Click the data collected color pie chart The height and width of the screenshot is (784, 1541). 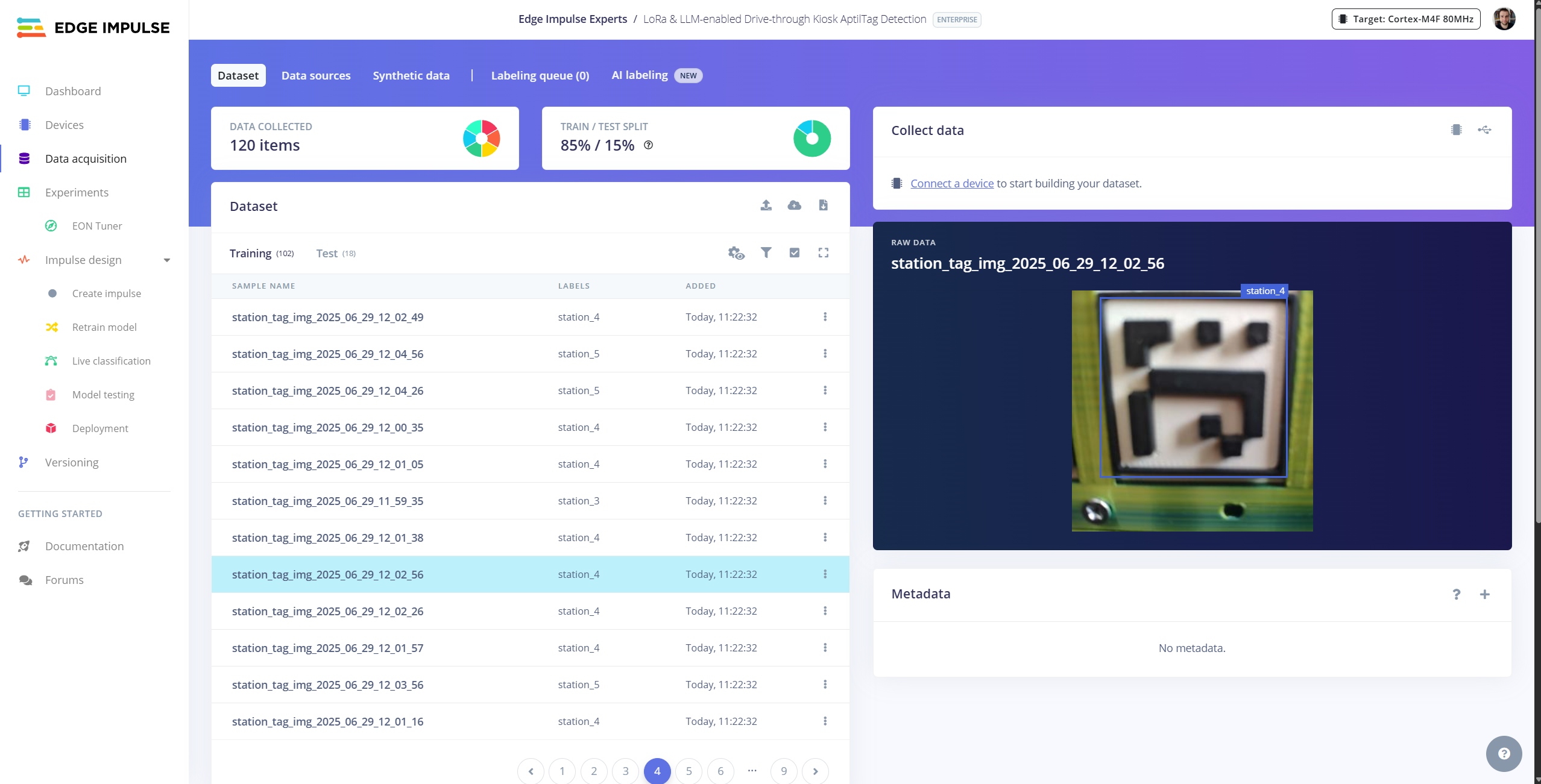coord(481,139)
